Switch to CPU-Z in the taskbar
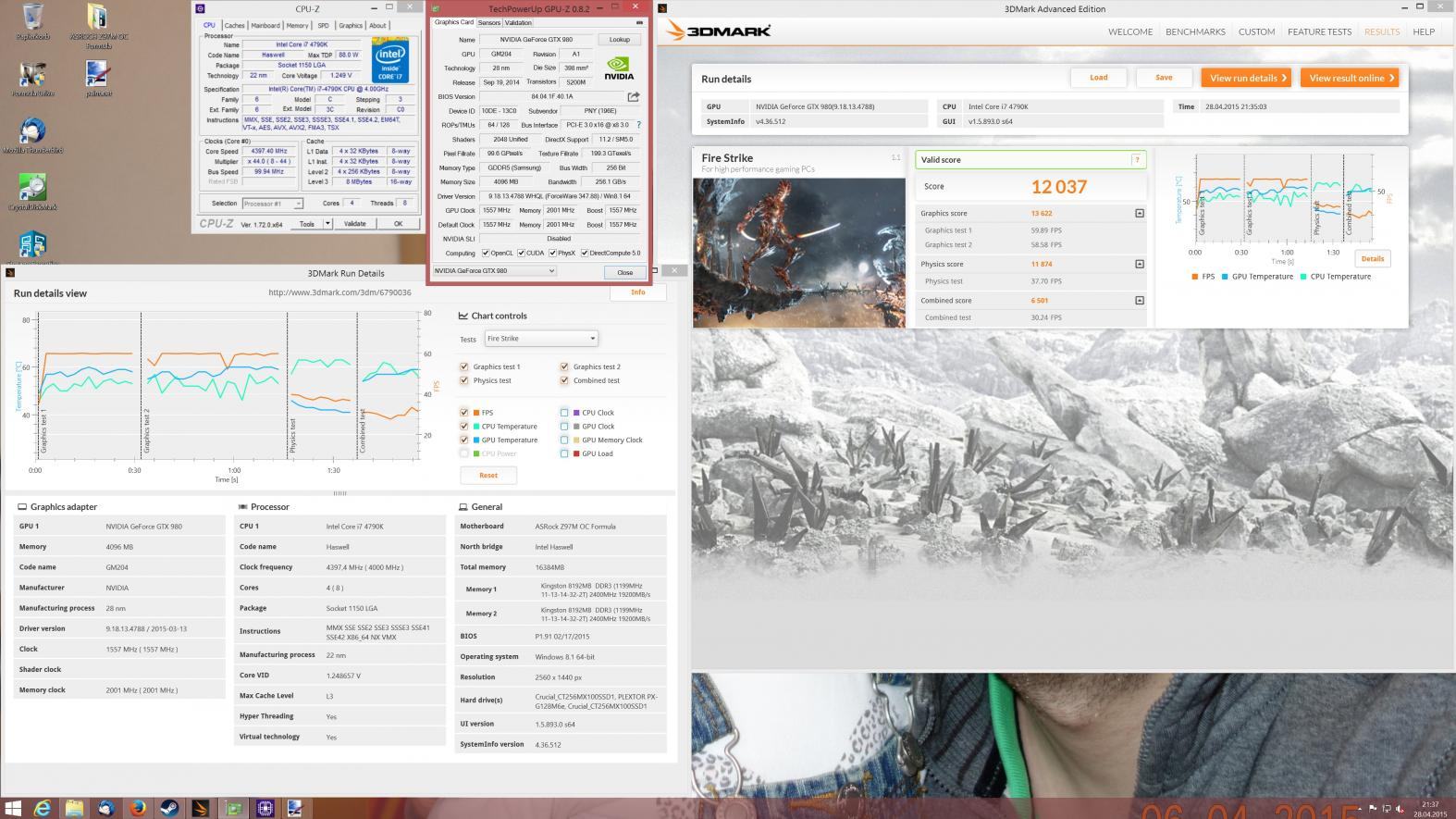The height and width of the screenshot is (819, 1456). pyautogui.click(x=265, y=808)
